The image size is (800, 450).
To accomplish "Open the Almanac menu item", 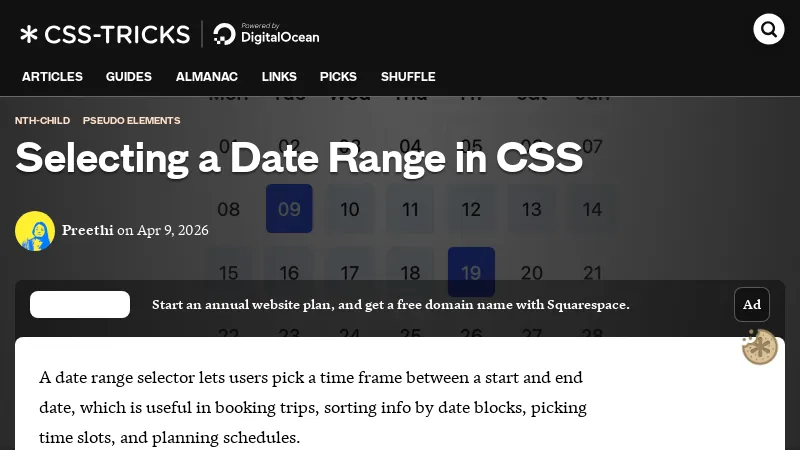I will click(207, 77).
